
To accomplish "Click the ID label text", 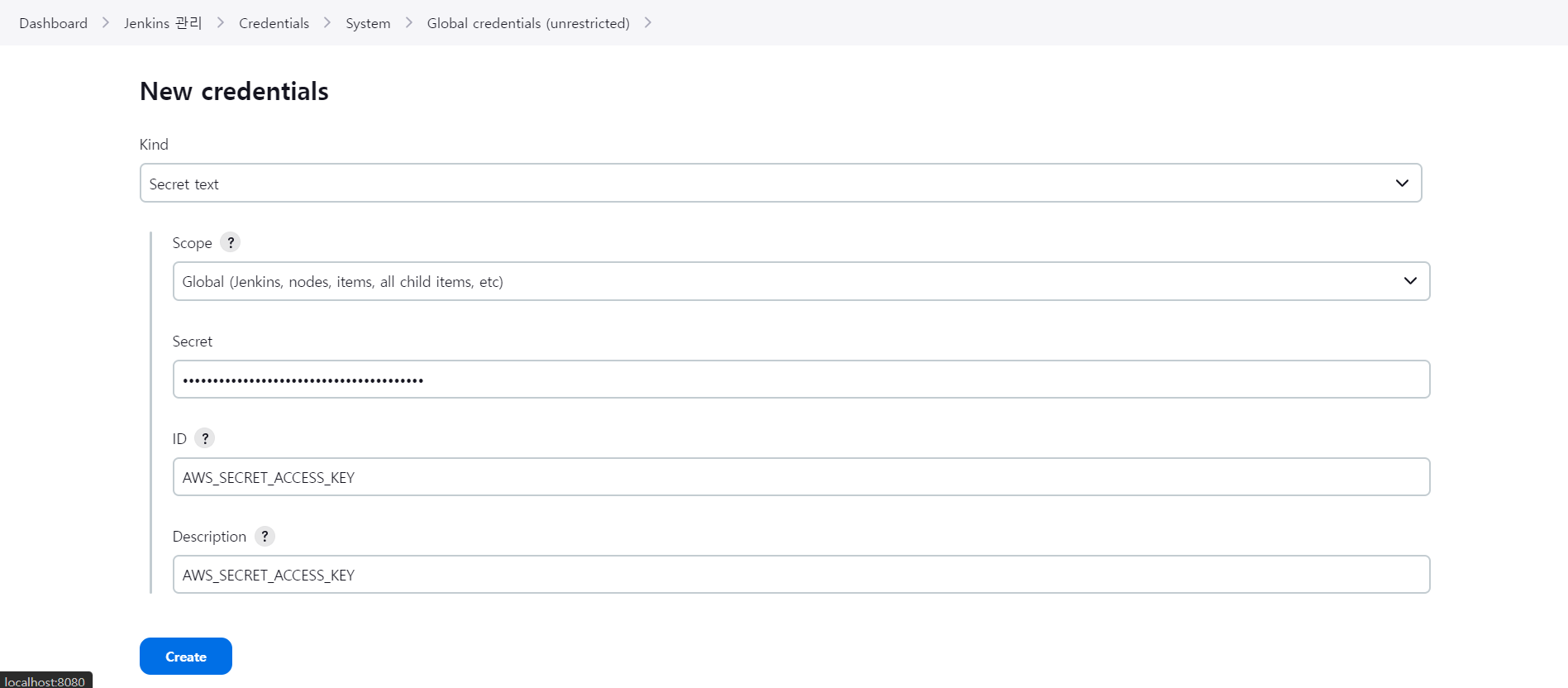I will [179, 438].
